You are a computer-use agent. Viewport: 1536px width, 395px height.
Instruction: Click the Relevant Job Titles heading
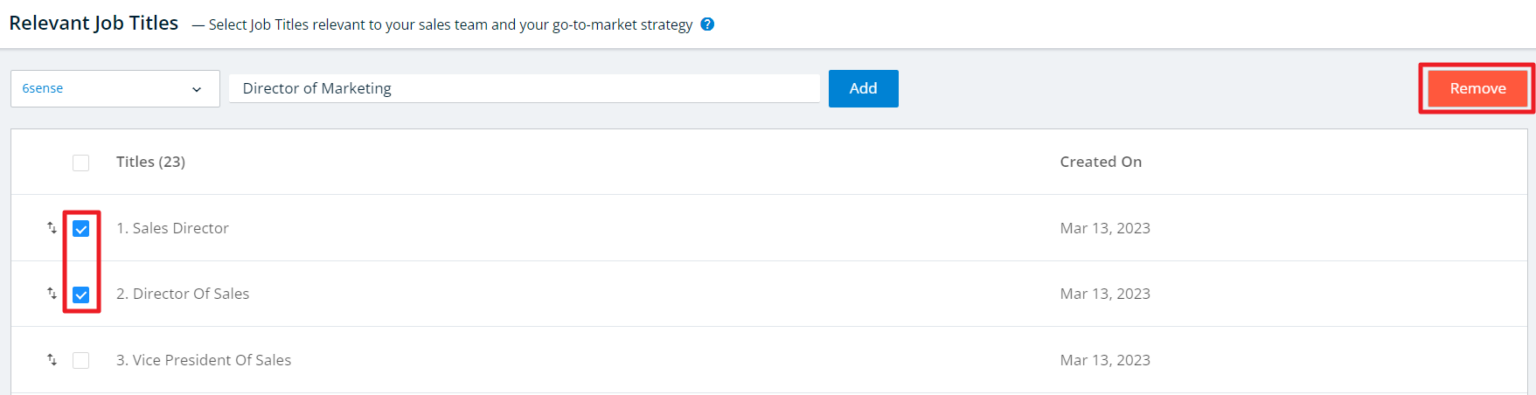93,23
